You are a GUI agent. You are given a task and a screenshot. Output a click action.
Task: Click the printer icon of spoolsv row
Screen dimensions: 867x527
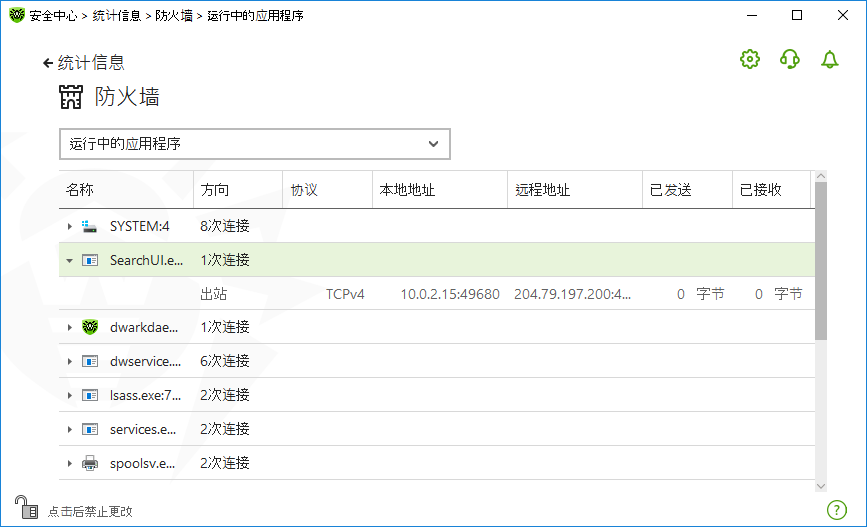90,463
